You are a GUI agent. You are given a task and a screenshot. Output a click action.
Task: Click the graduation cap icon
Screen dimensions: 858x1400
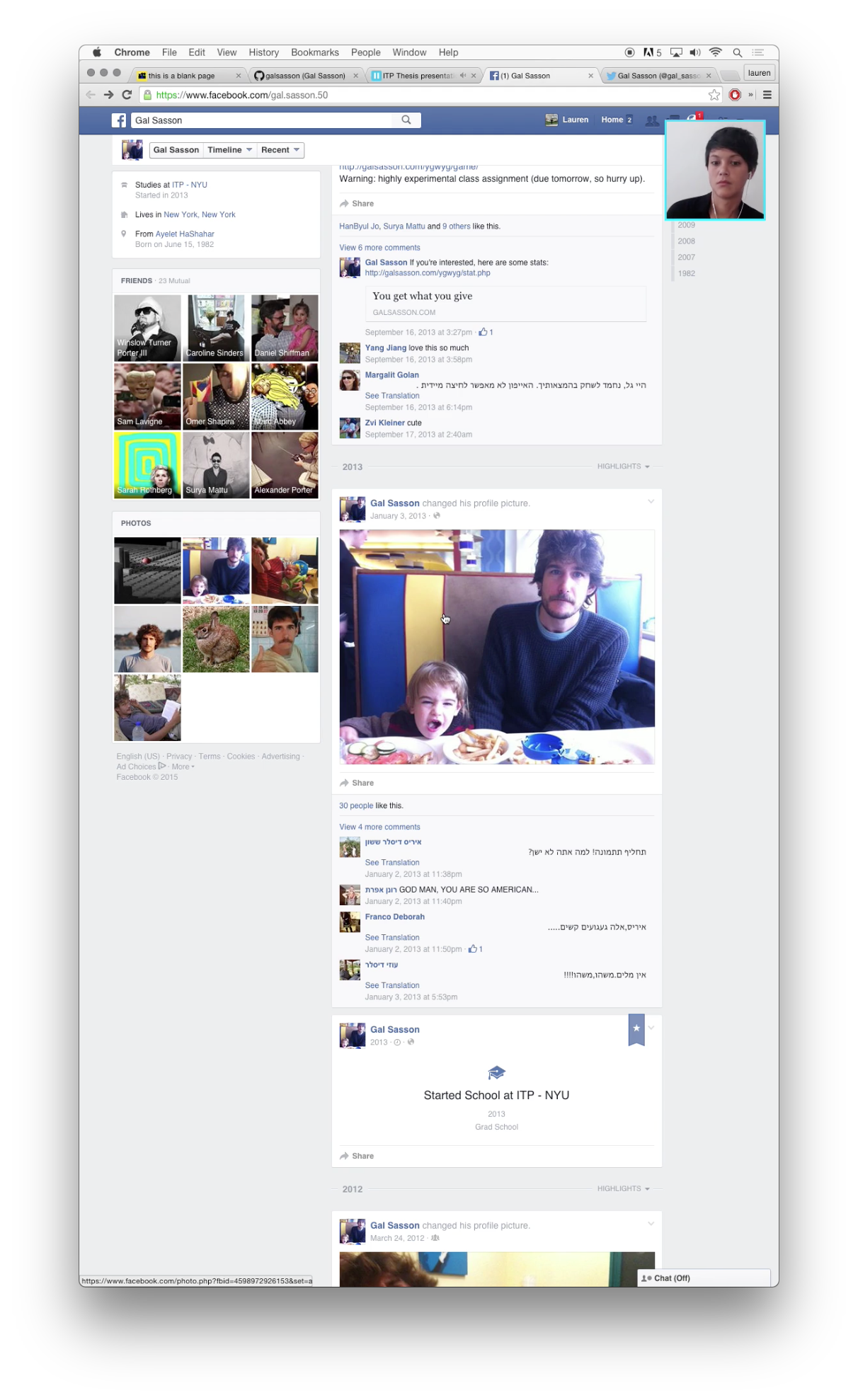tap(496, 1073)
